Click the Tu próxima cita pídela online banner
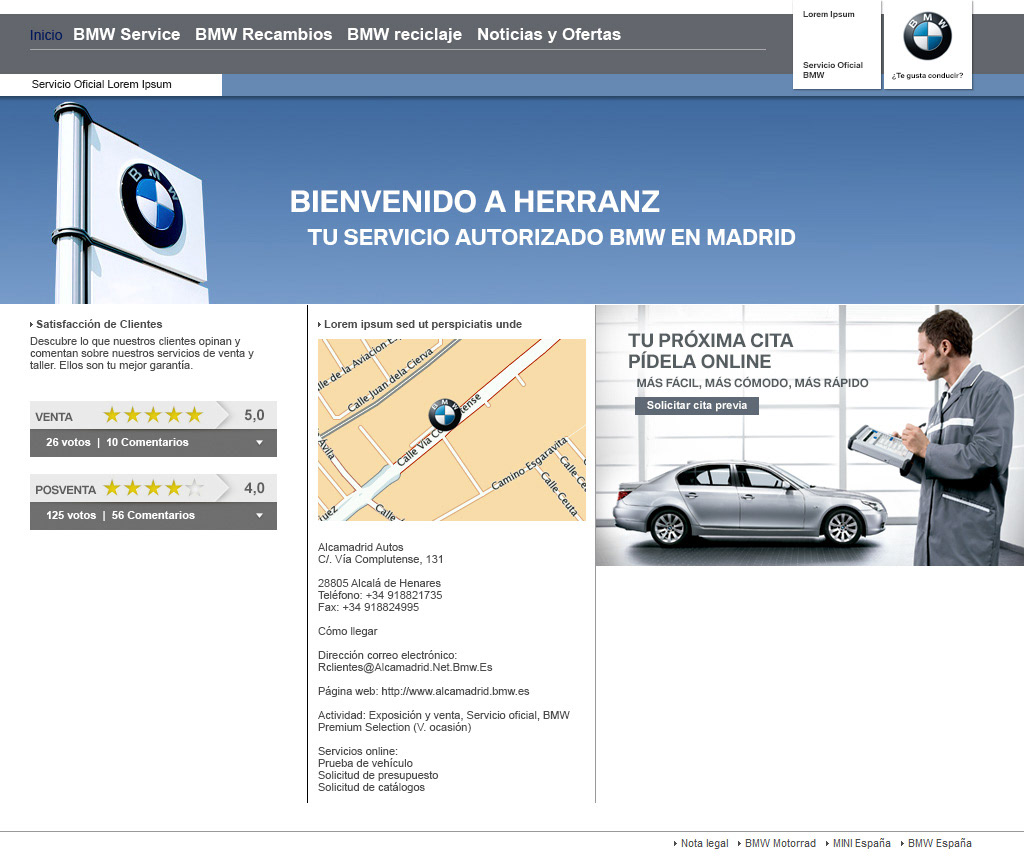 (809, 435)
